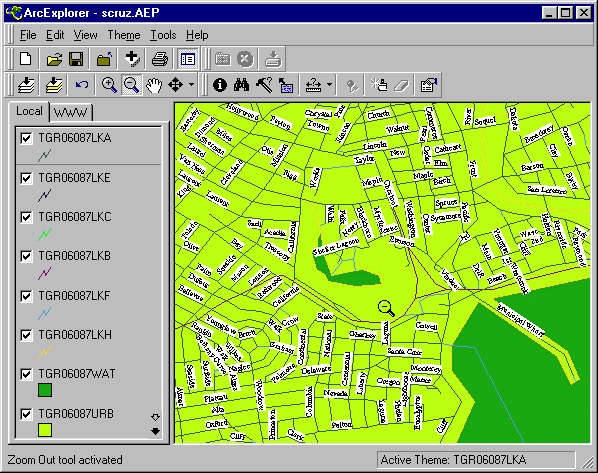Select the Identify info tool
Image resolution: width=598 pixels, height=473 pixels.
(x=220, y=85)
